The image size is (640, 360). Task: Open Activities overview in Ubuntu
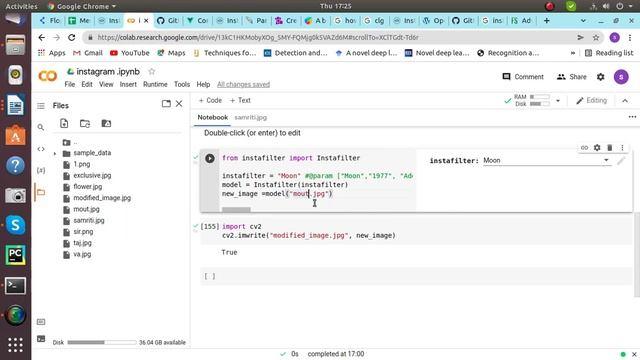pyautogui.click(x=21, y=6)
